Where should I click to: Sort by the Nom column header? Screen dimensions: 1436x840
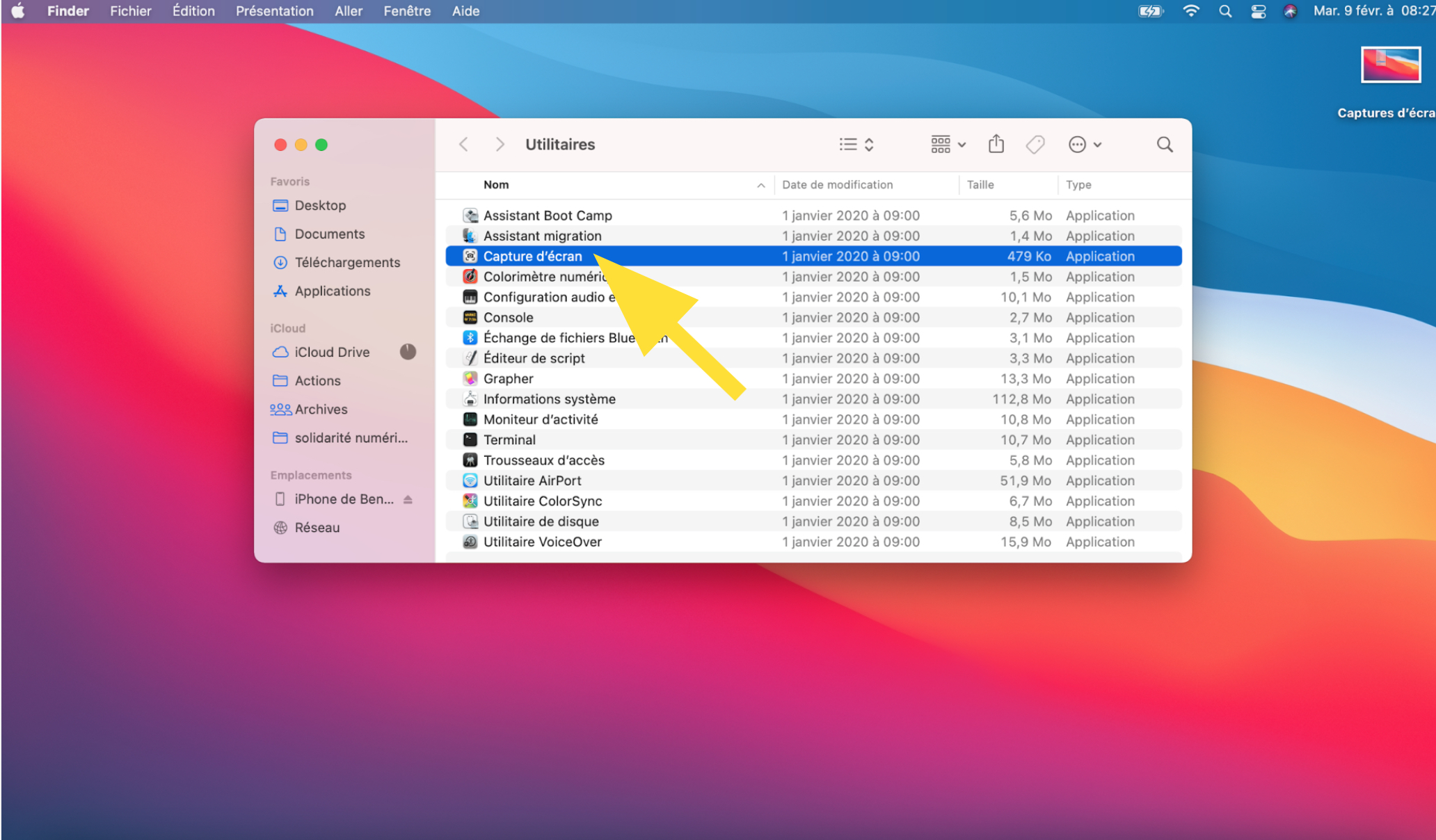tap(496, 185)
